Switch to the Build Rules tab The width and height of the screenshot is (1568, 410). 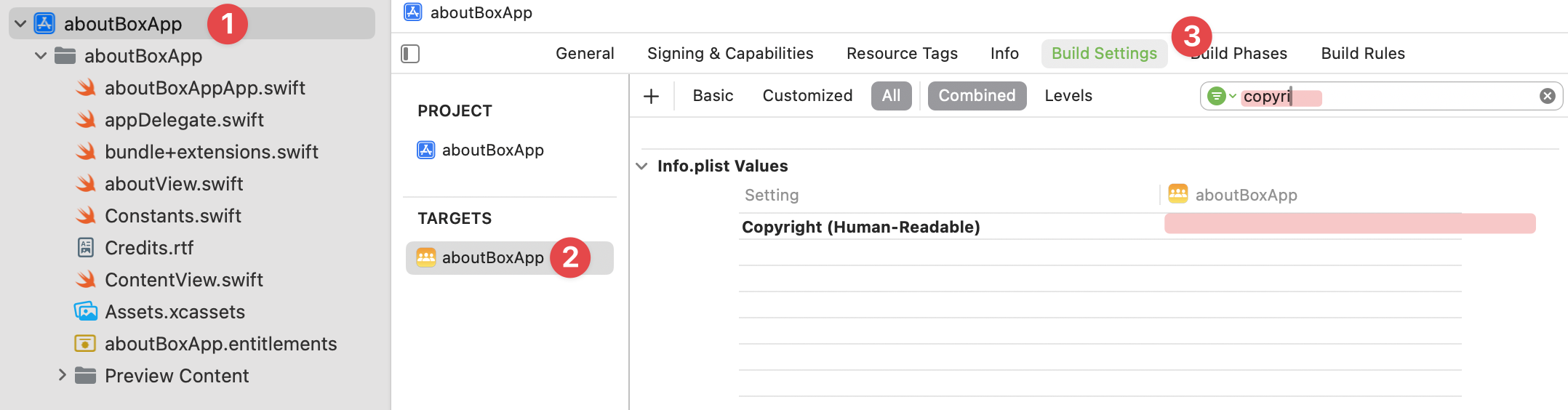pos(1363,54)
